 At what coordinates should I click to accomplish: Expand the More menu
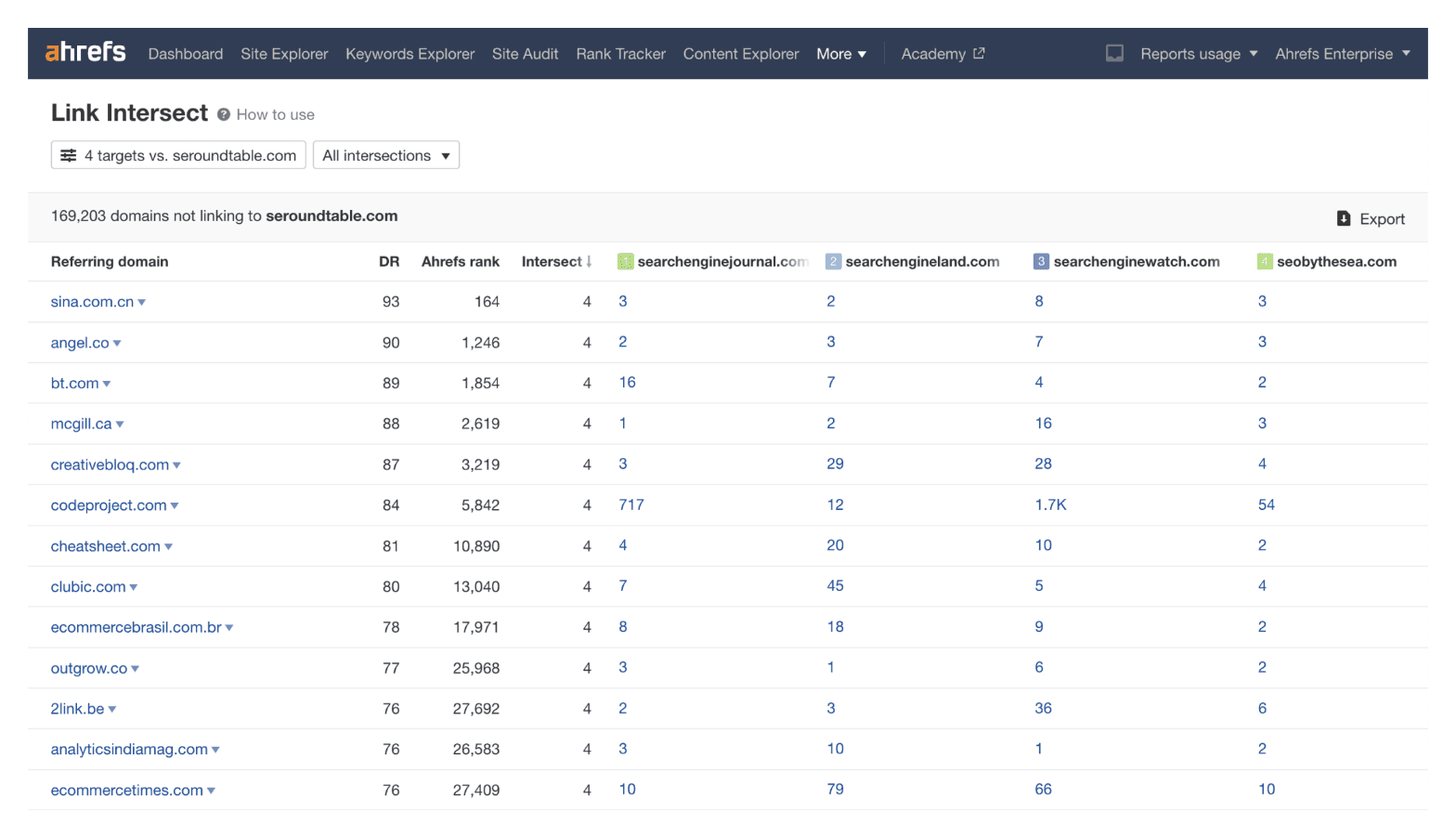point(841,54)
